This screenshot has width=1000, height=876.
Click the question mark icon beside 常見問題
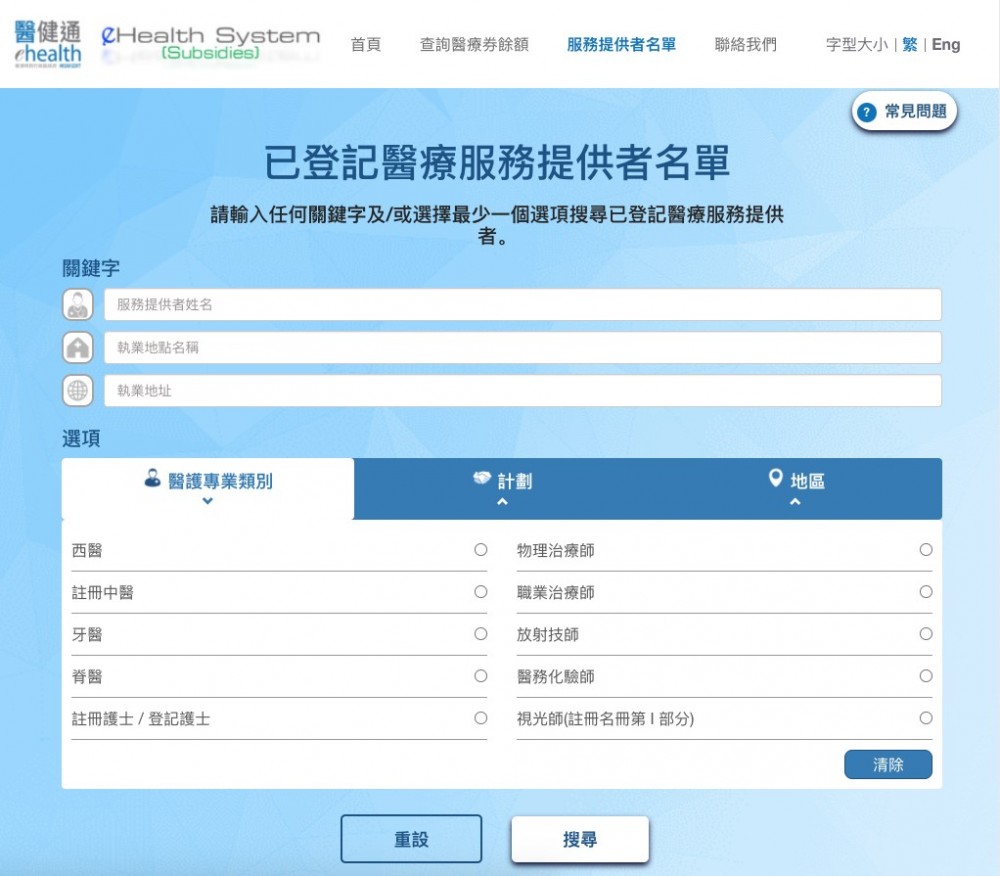tap(867, 112)
